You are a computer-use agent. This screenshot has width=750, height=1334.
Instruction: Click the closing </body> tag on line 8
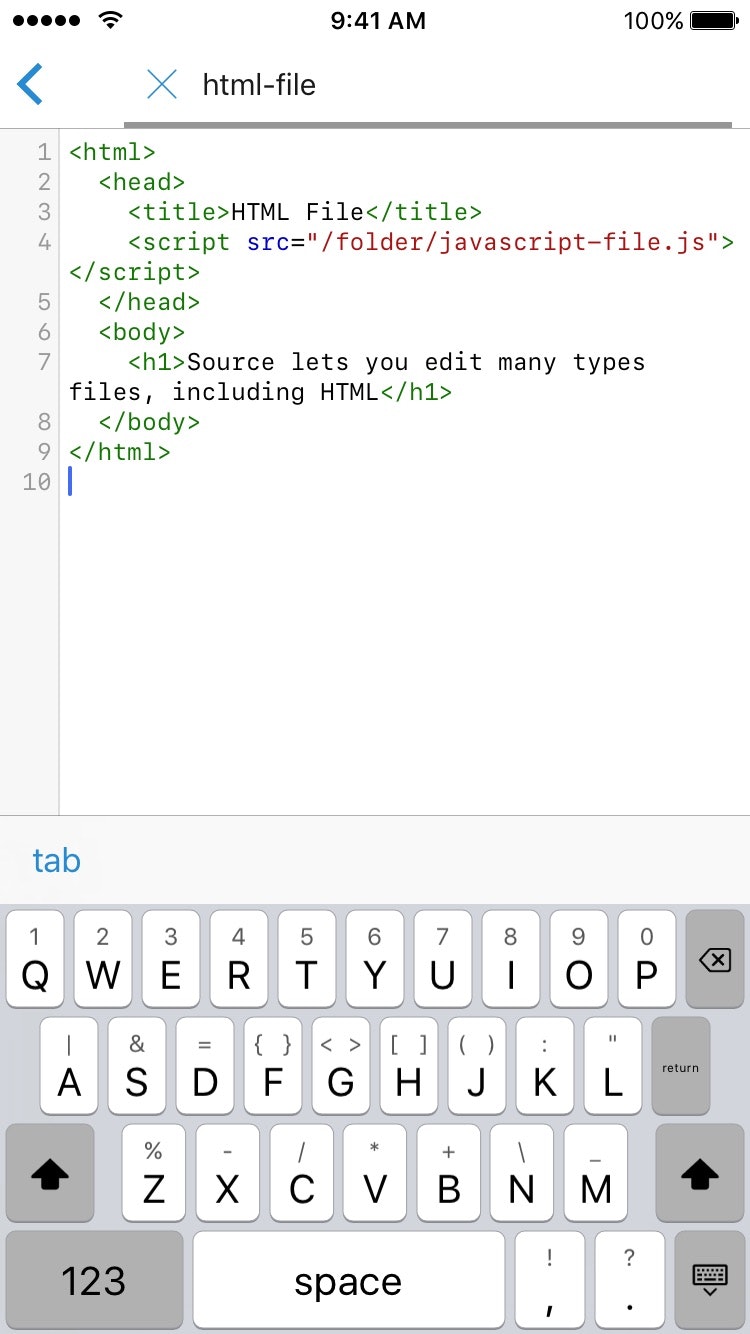150,422
